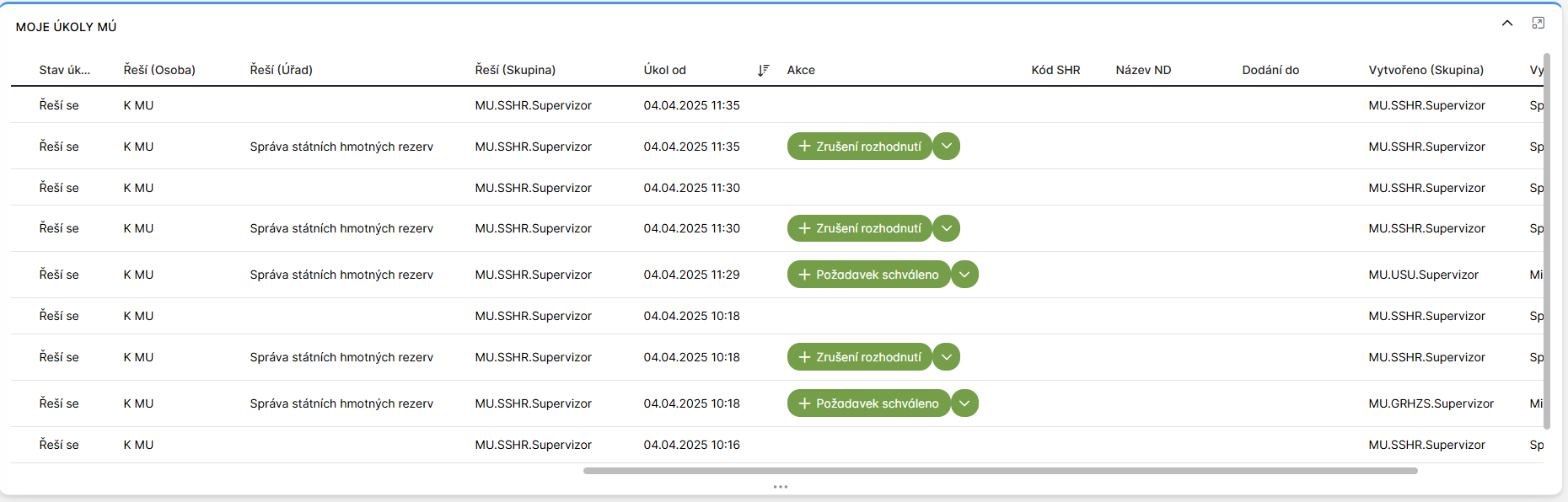
Task: Open panel in expanded window icon
Action: pyautogui.click(x=1538, y=24)
